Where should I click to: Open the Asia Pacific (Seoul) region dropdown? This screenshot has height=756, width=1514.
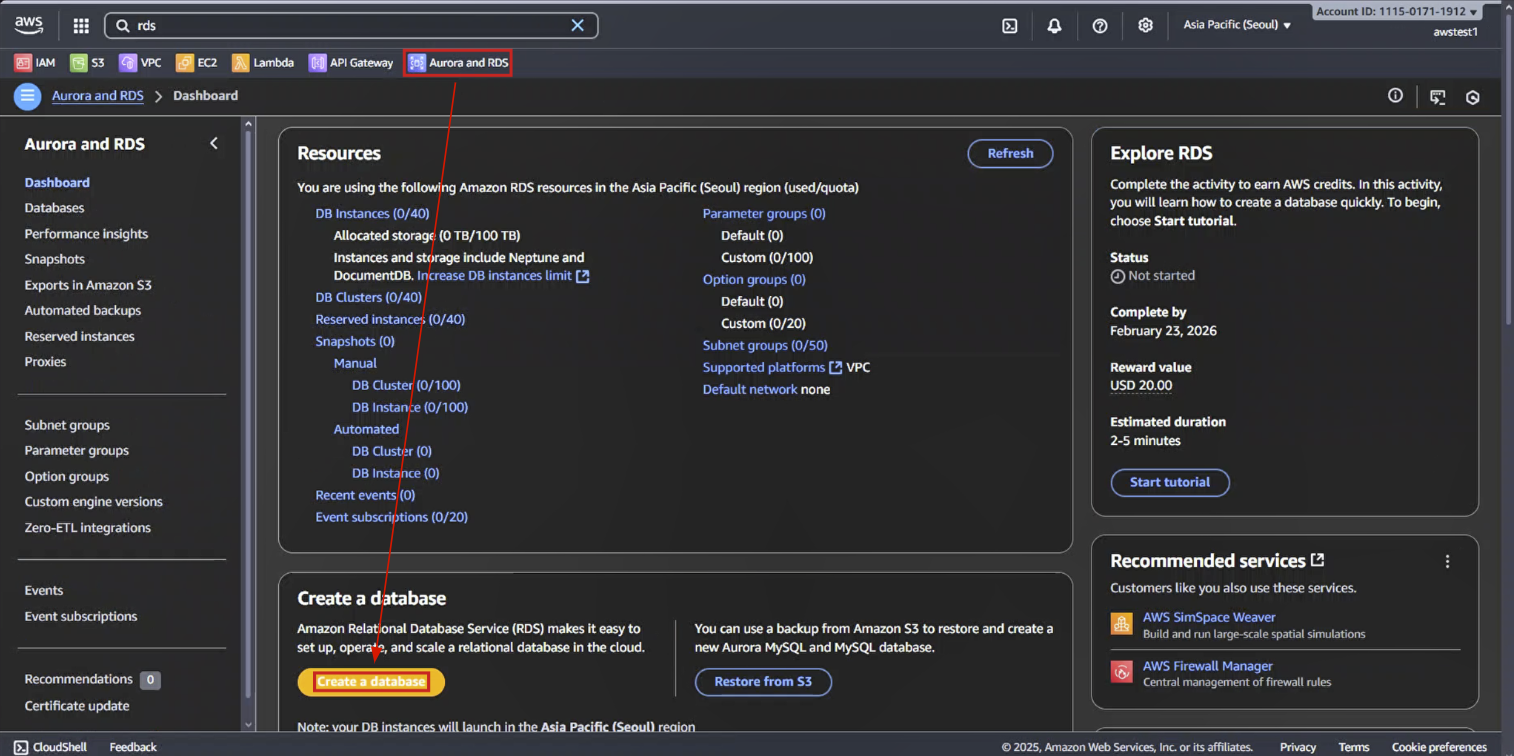tap(1237, 25)
